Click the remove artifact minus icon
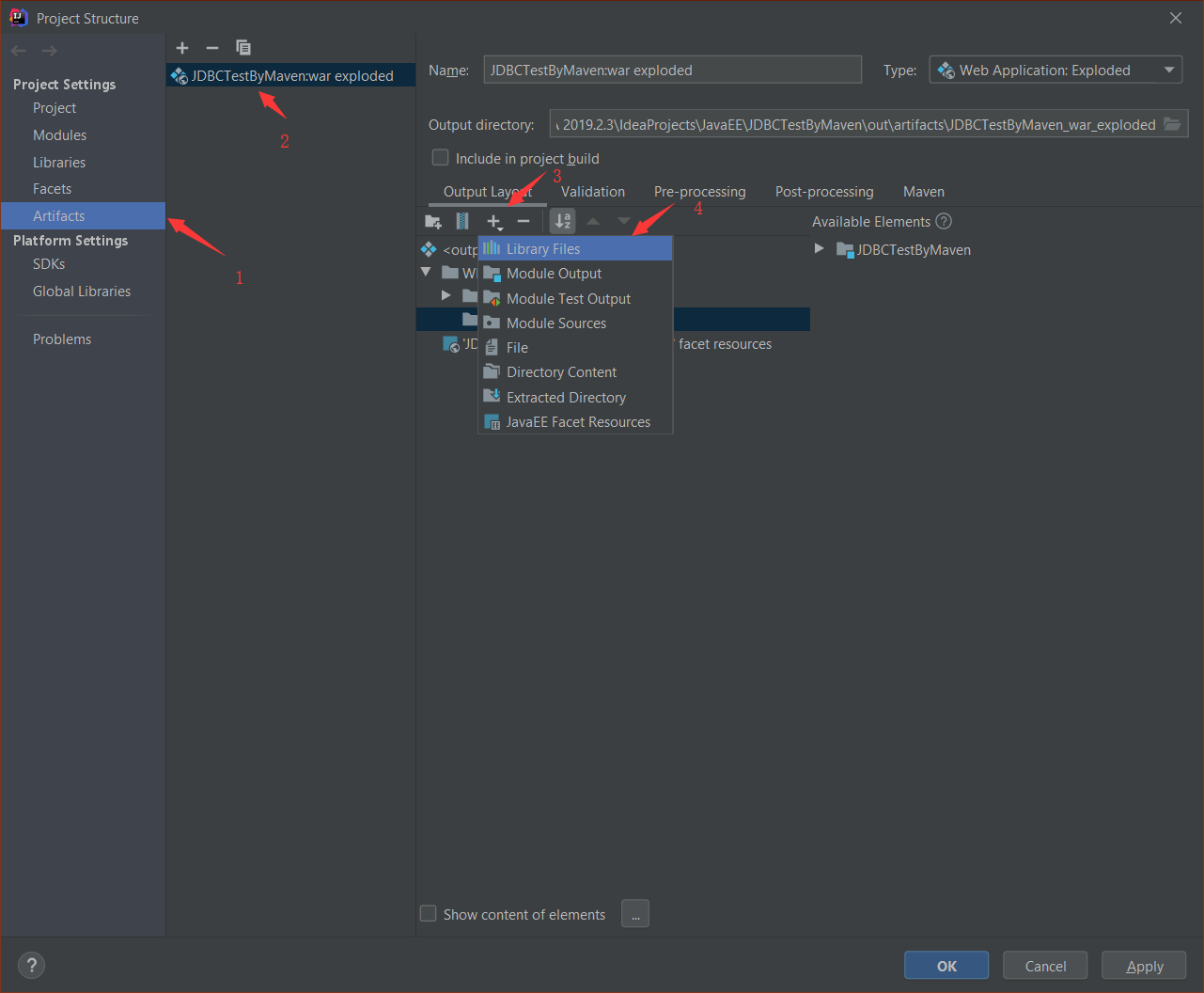This screenshot has height=993, width=1204. click(212, 48)
